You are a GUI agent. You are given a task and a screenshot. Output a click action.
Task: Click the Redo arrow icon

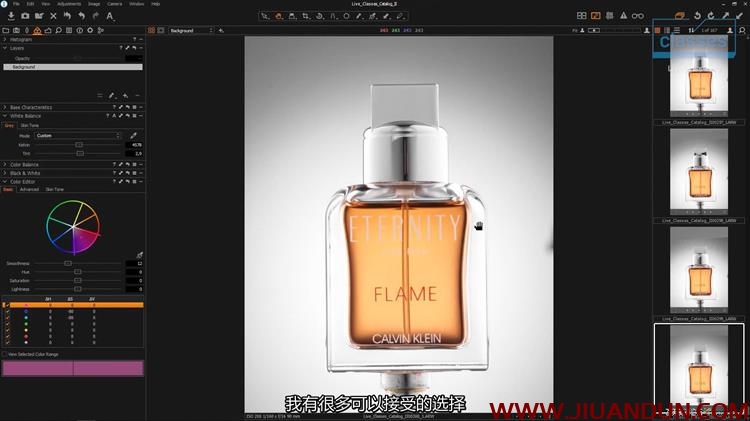tap(96, 16)
